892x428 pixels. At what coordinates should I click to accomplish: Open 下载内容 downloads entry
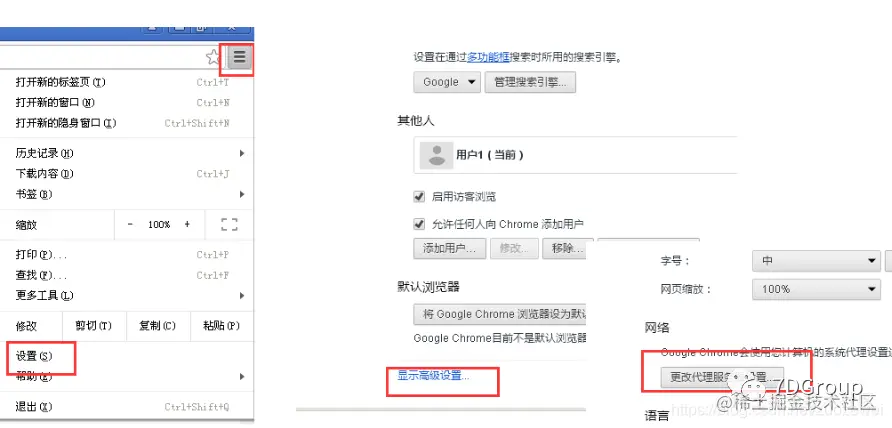point(127,174)
